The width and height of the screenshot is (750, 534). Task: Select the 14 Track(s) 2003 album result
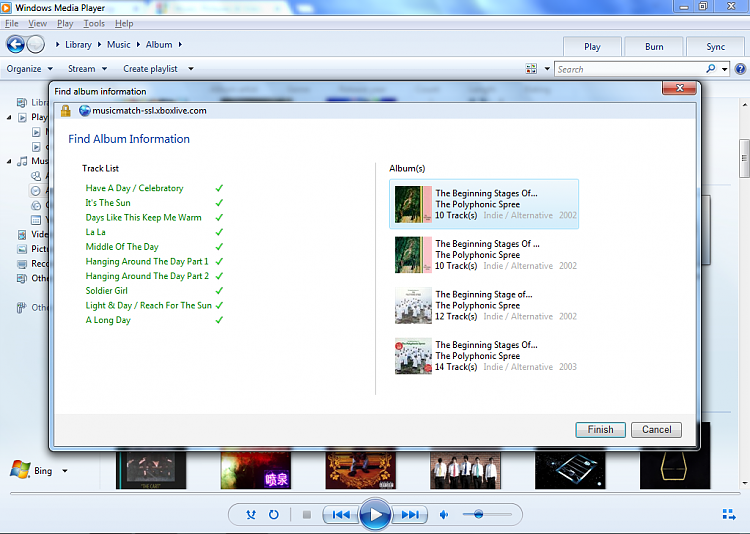pyautogui.click(x=486, y=356)
